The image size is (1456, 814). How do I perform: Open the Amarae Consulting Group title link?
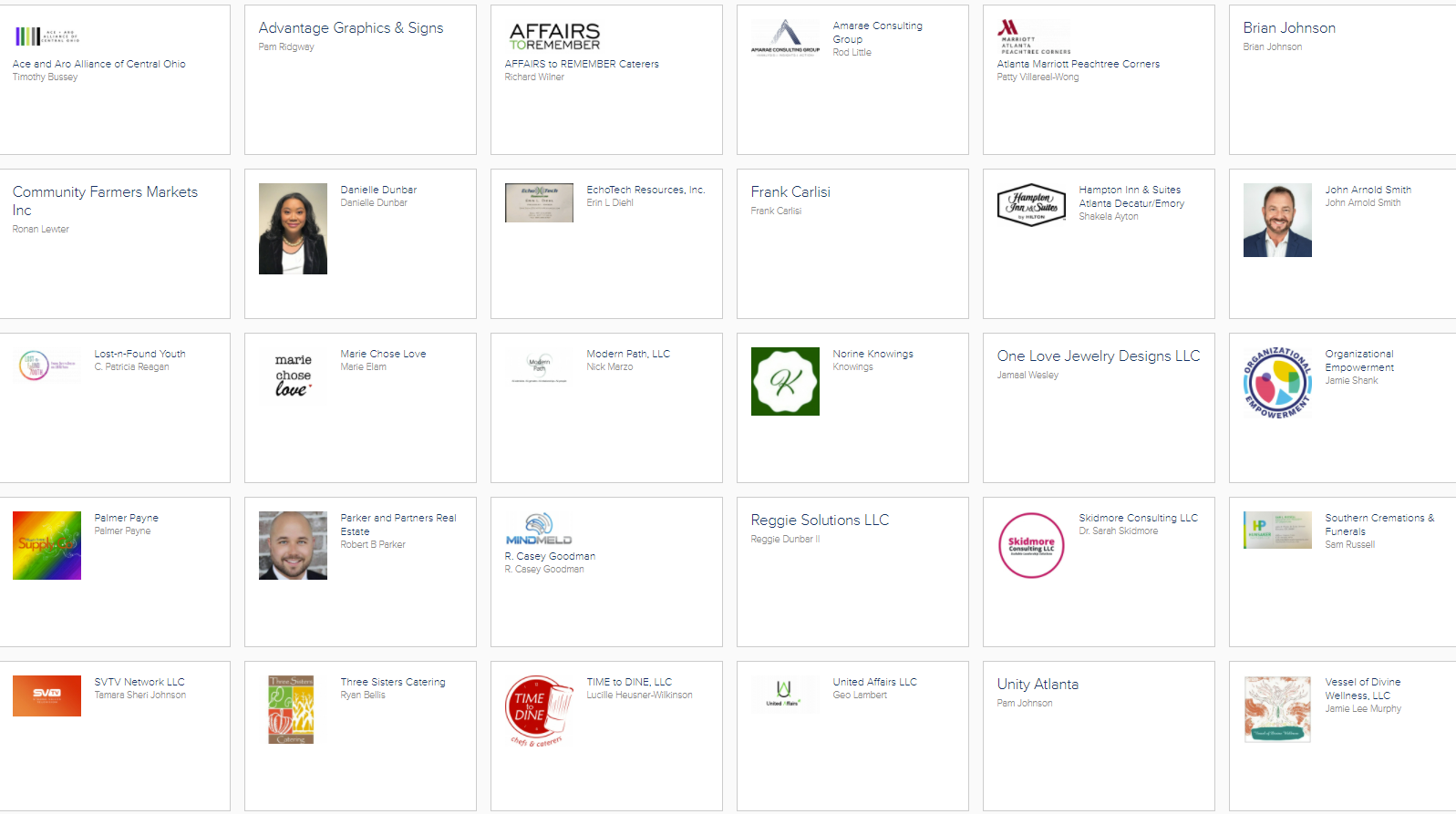point(877,33)
